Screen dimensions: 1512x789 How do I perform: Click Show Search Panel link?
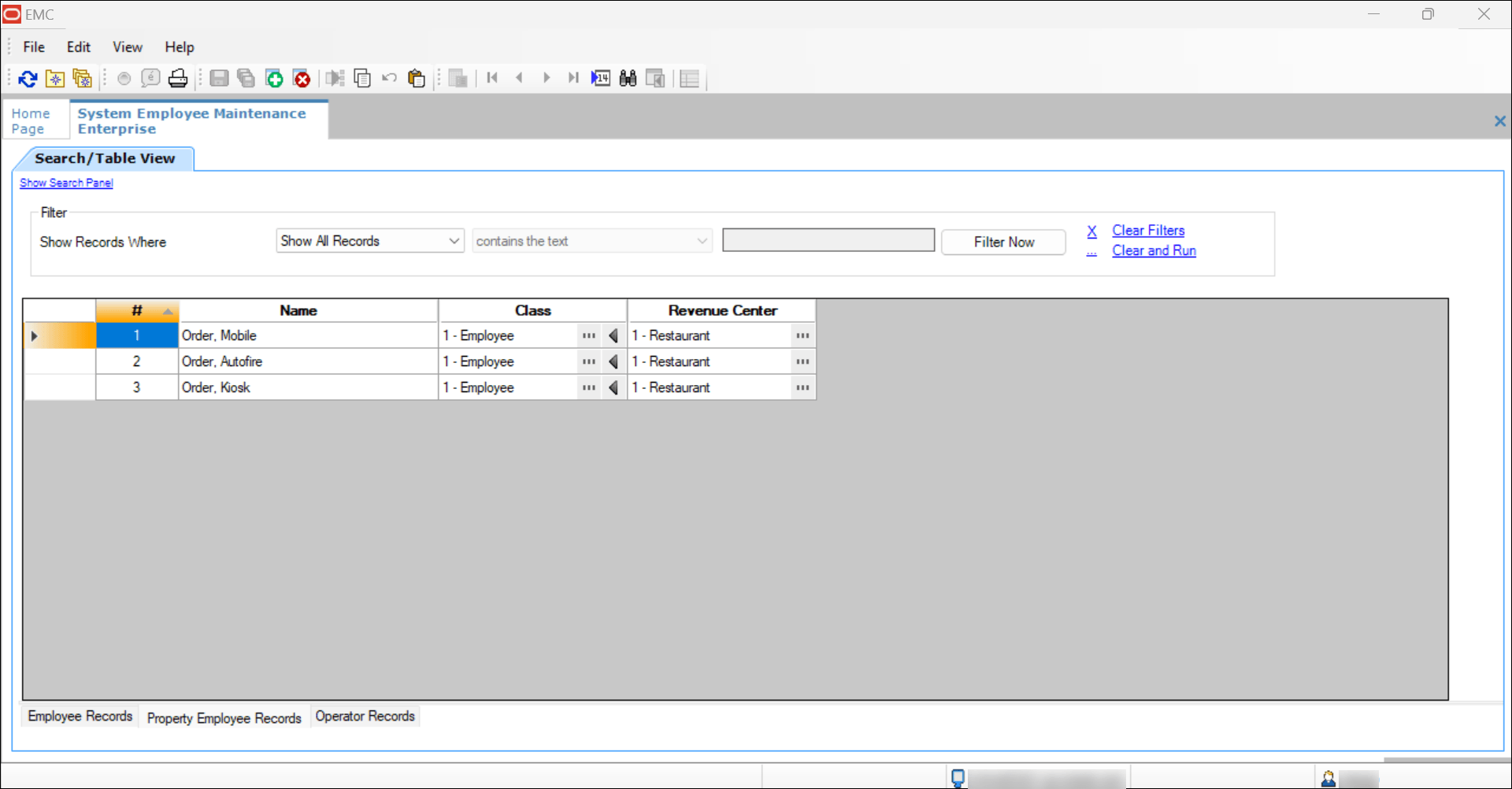[x=66, y=183]
